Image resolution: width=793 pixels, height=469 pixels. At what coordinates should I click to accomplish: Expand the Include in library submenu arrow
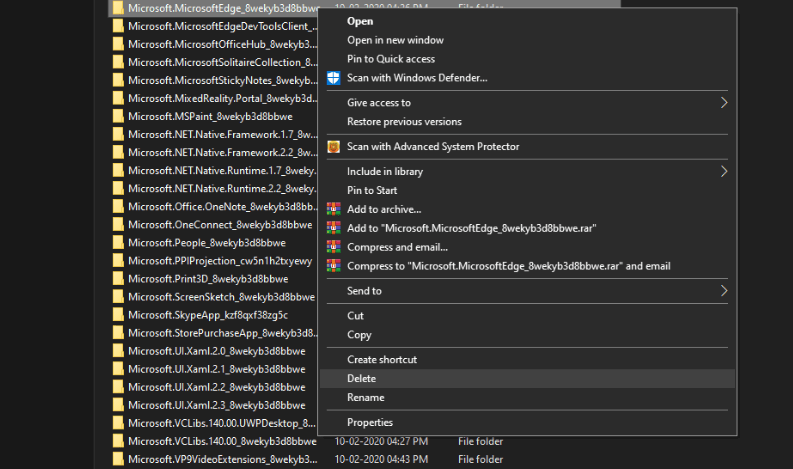(x=724, y=171)
